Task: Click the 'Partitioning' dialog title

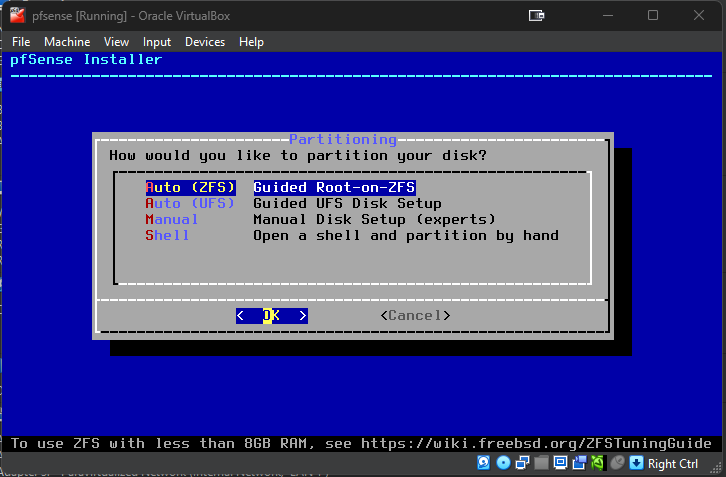Action: [x=343, y=139]
